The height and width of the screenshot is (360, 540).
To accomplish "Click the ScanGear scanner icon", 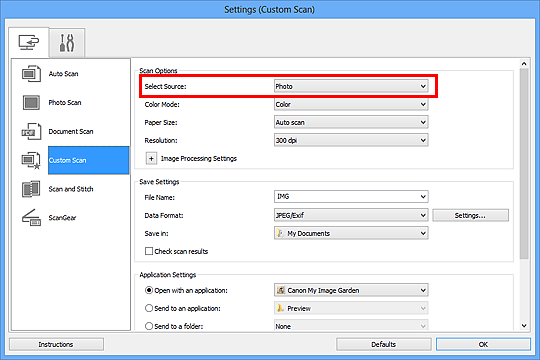I will tap(31, 217).
